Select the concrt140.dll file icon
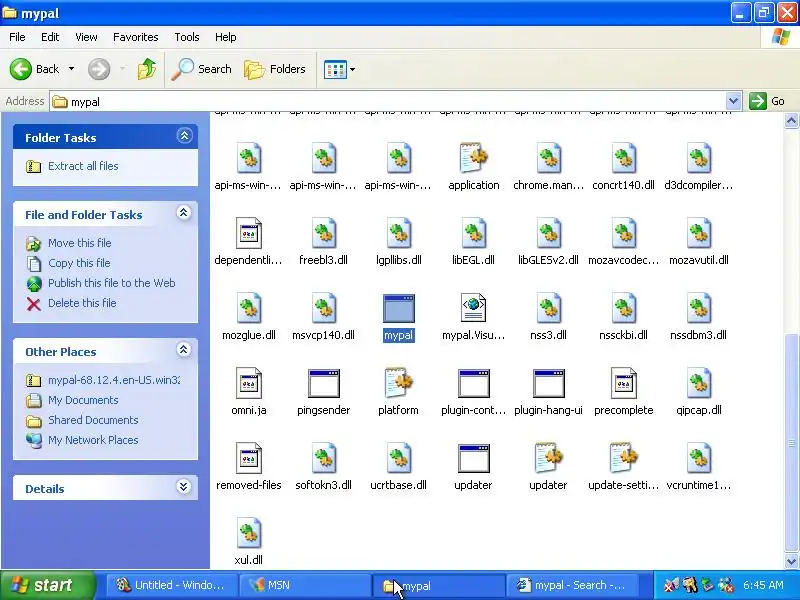Image resolution: width=800 pixels, height=600 pixels. [623, 158]
